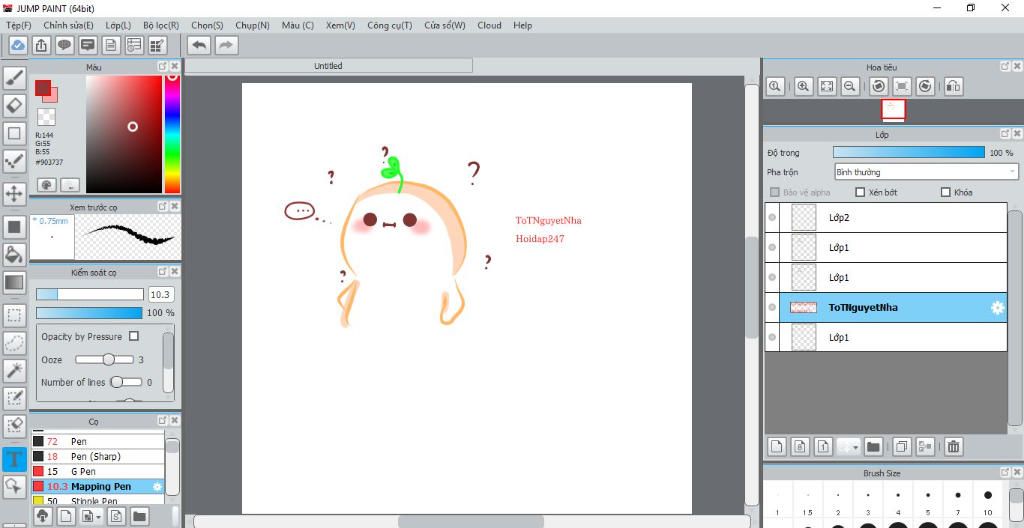This screenshot has width=1024, height=528.
Task: Open brush folder icon in Cọ panel
Action: (x=138, y=516)
